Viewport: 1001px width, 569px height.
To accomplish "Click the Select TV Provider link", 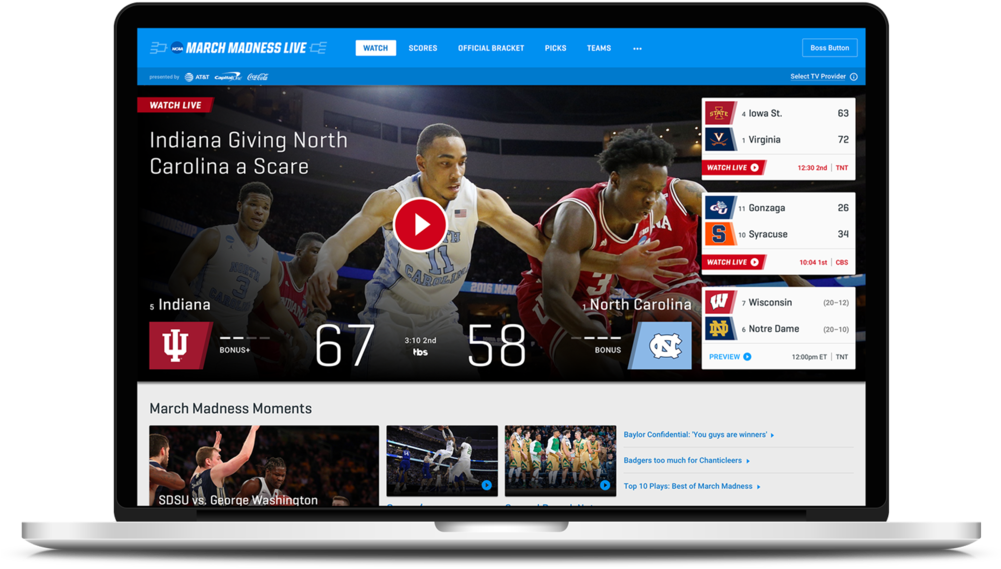I will tap(818, 77).
